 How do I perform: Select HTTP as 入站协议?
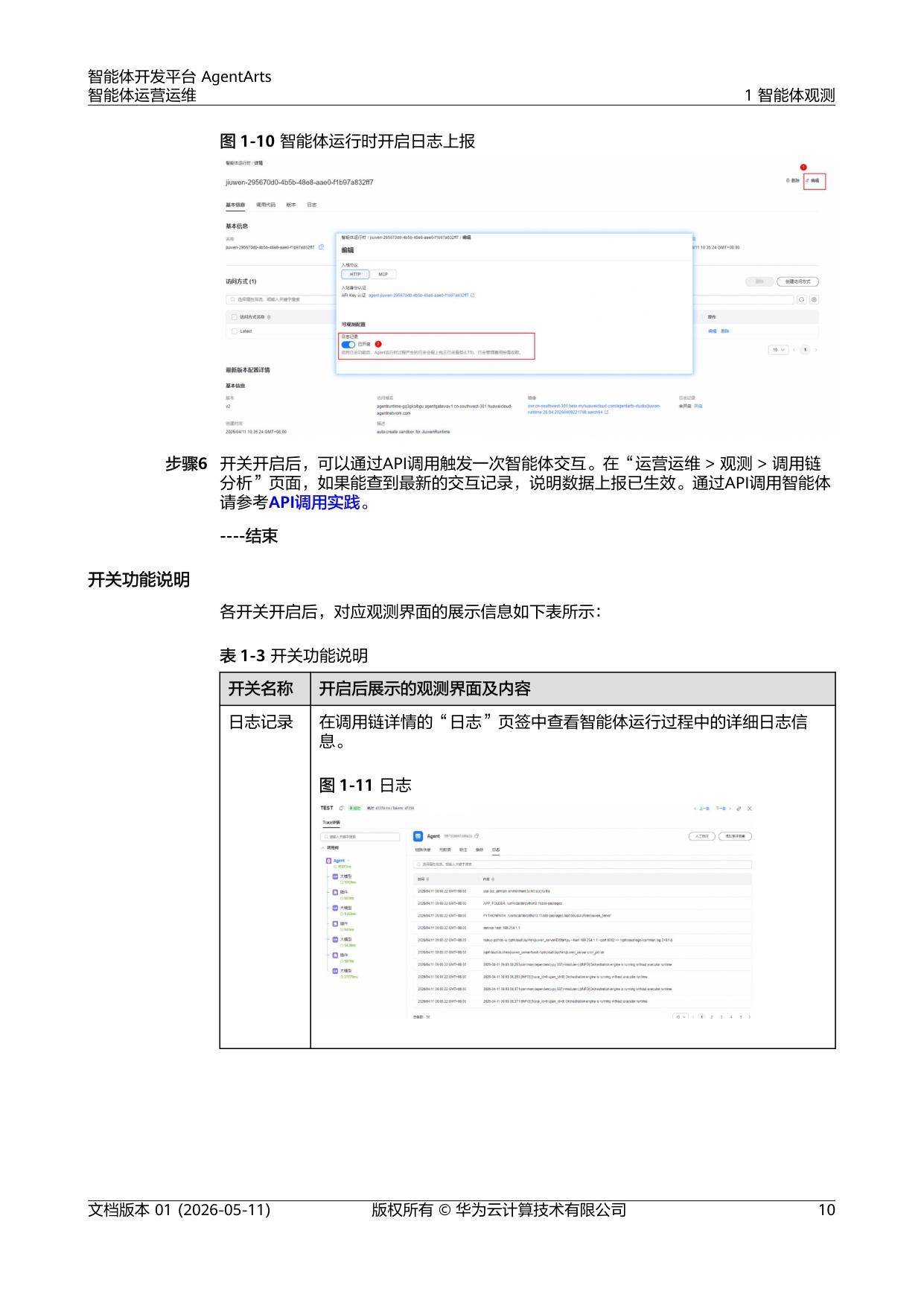point(355,275)
